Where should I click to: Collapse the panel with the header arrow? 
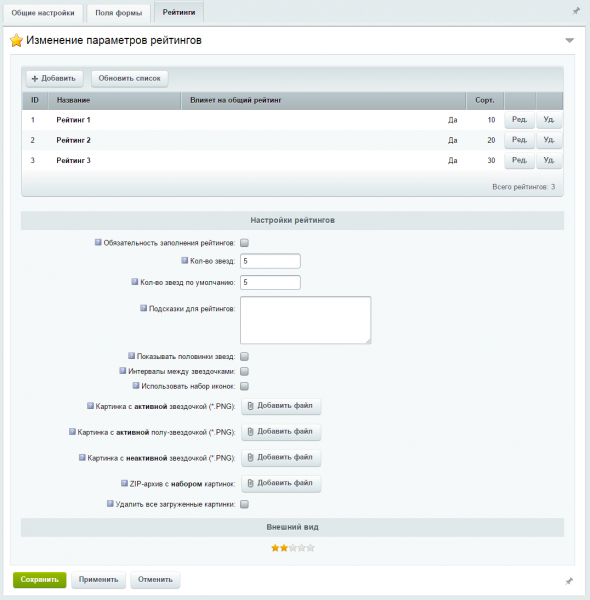[x=570, y=40]
